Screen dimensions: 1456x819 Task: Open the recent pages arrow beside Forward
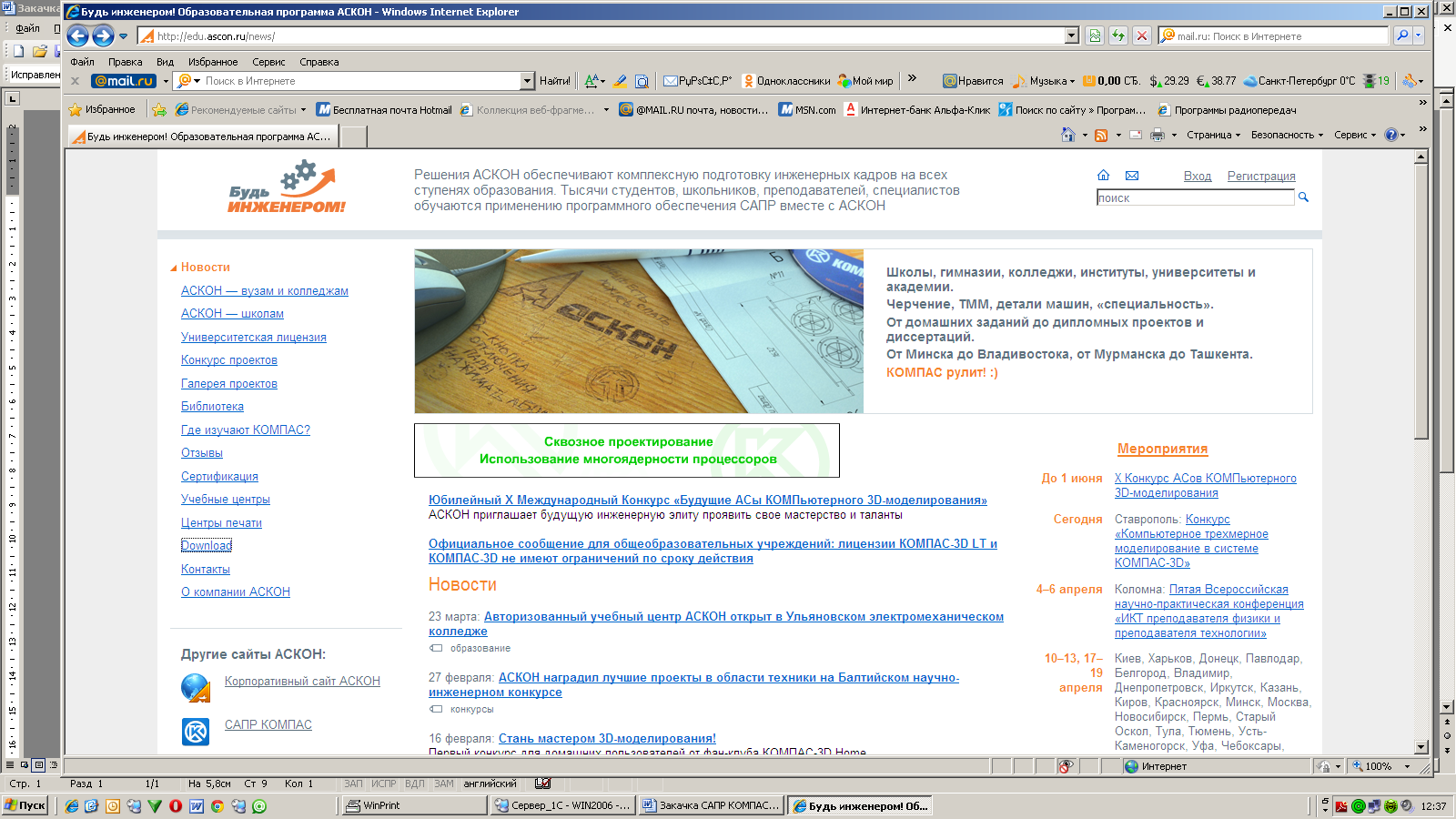pos(124,36)
